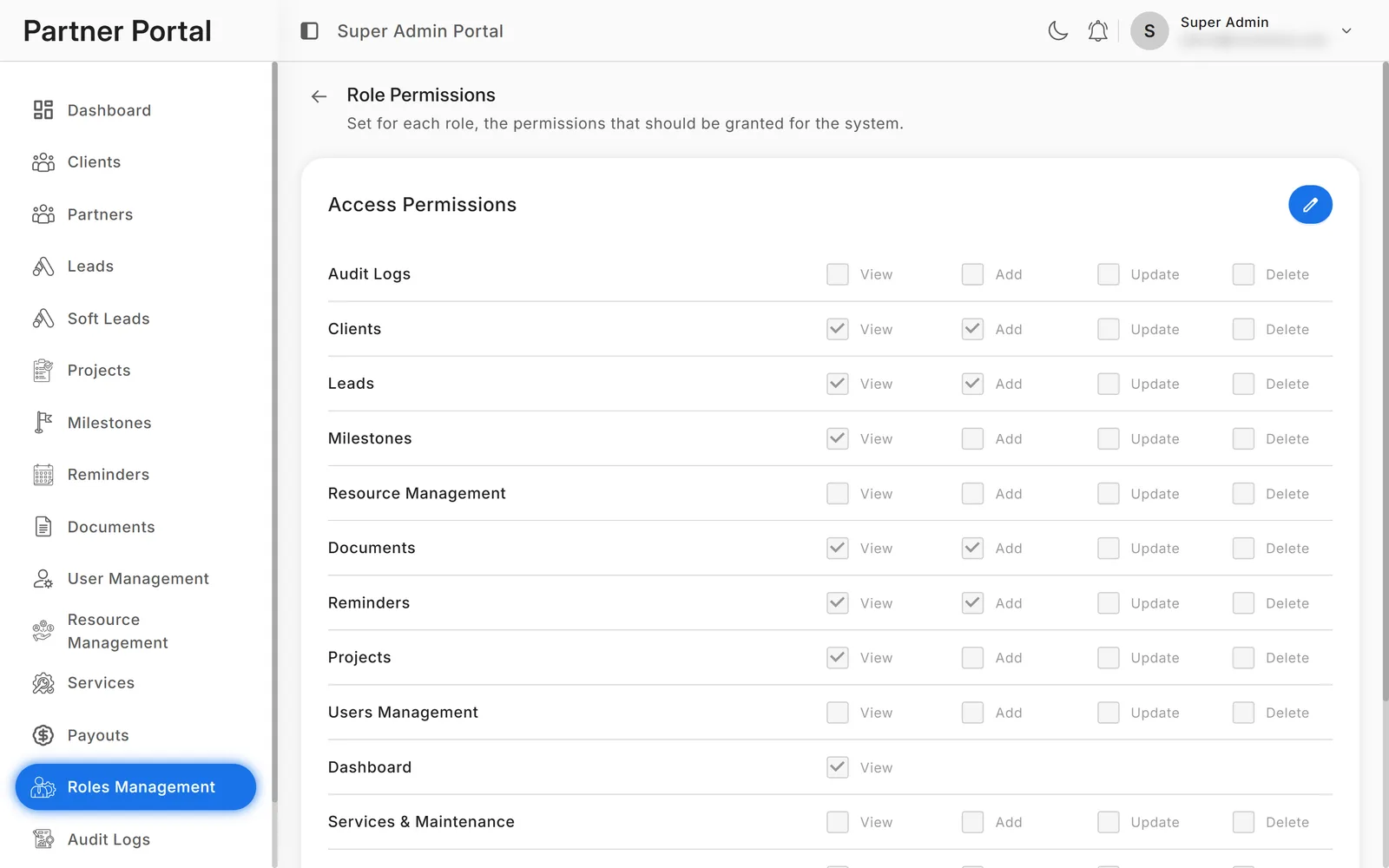1389x868 pixels.
Task: Check Delete checkbox for Projects
Action: pyautogui.click(x=1244, y=657)
